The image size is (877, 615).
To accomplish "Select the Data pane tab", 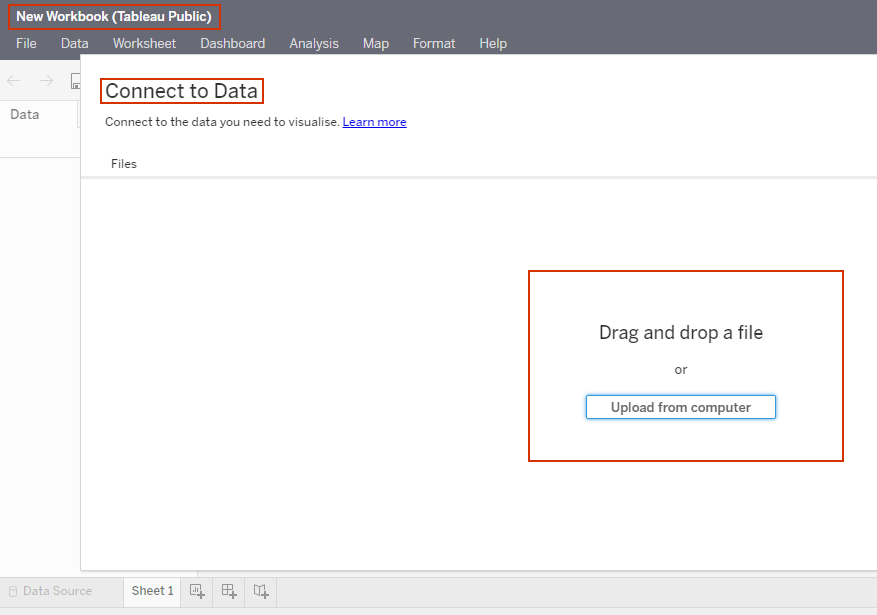I will [25, 115].
